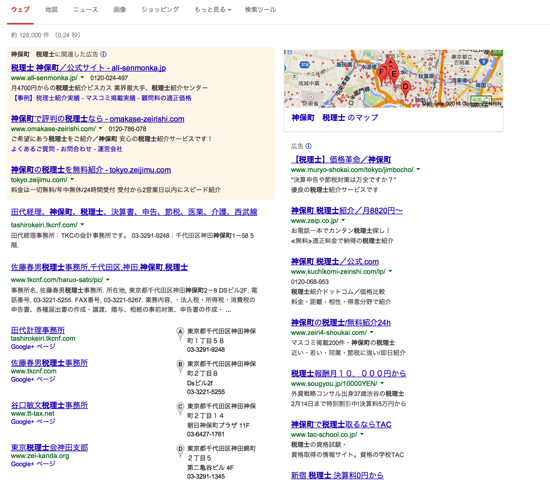
Task: Expand dropdown arrow beside kuchikomi-zeirishi.com URL
Action: pos(390,271)
